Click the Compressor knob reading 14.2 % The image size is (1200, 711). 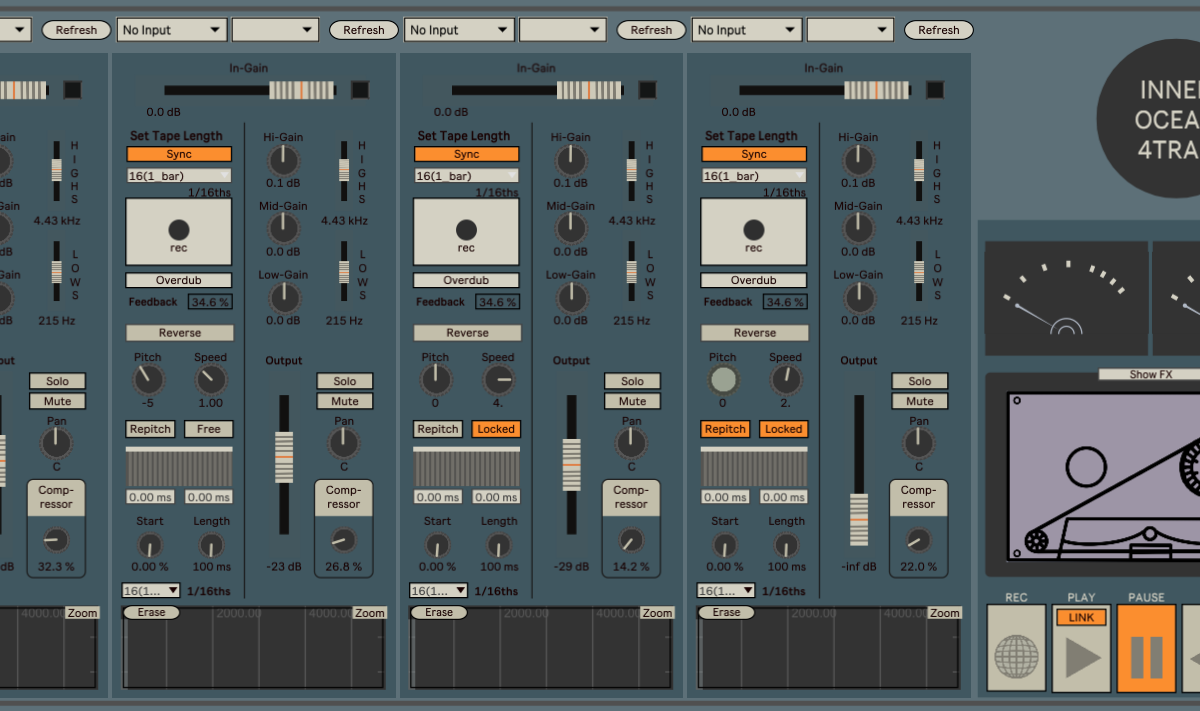point(630,541)
